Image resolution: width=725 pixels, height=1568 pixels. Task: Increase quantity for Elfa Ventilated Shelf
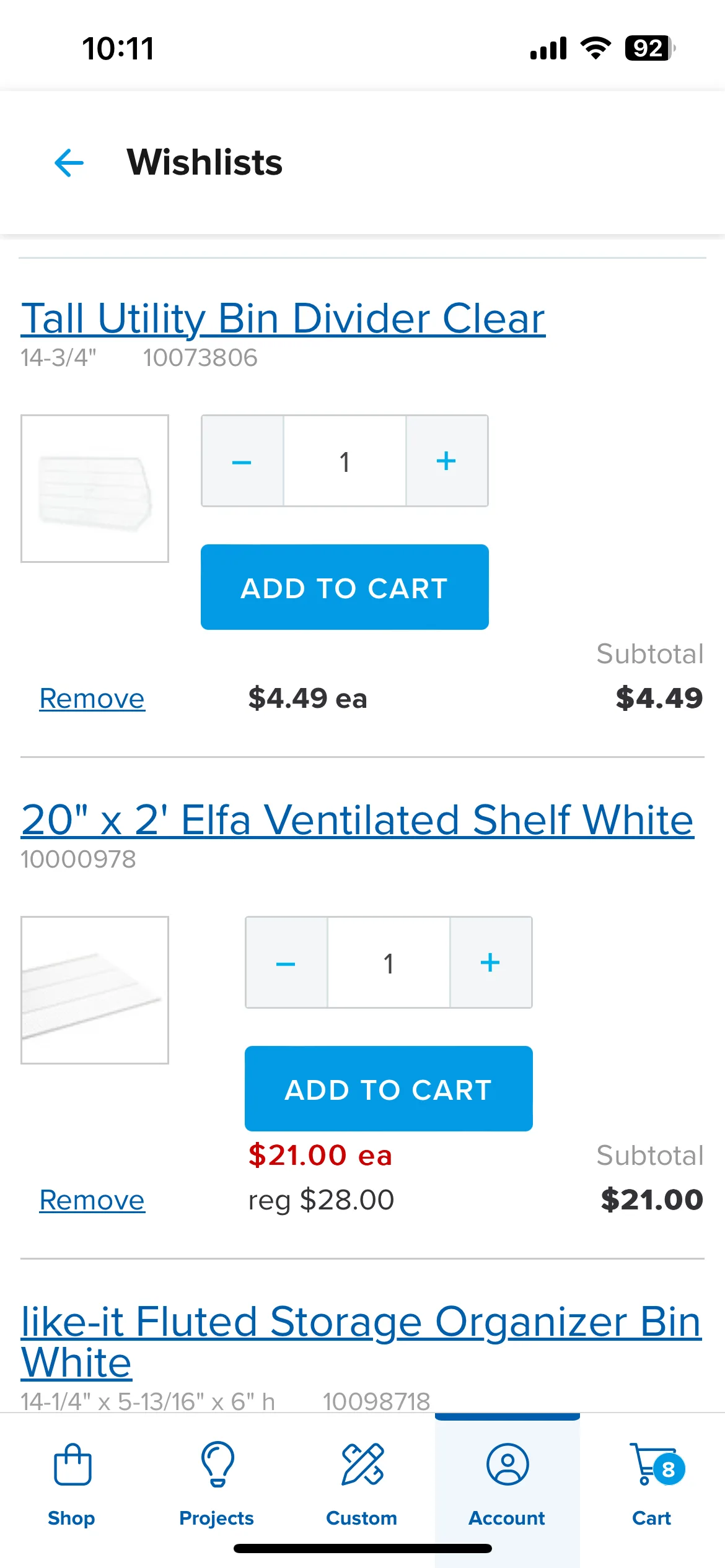491,963
